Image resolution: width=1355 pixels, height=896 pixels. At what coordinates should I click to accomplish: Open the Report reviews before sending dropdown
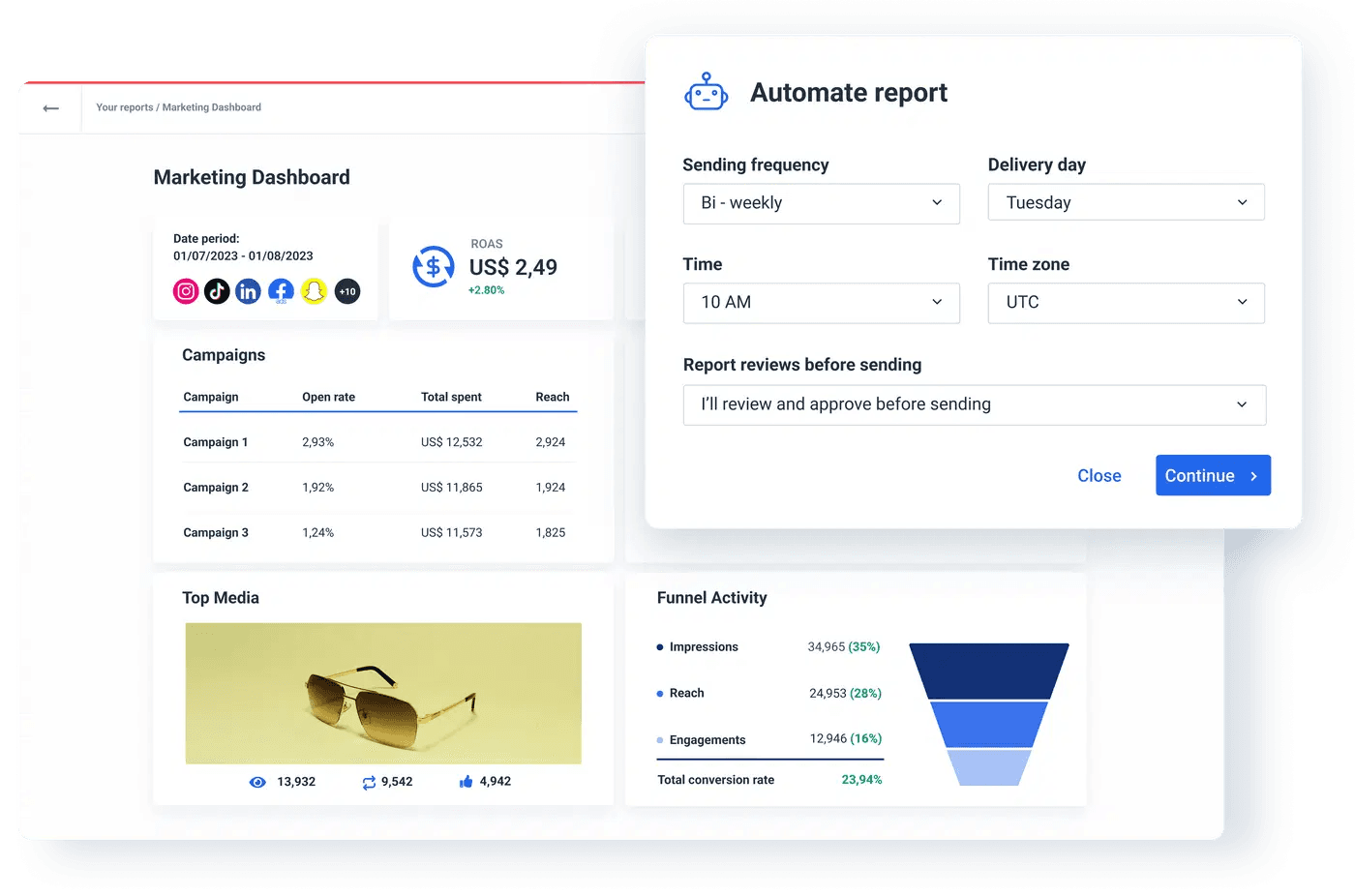point(974,404)
